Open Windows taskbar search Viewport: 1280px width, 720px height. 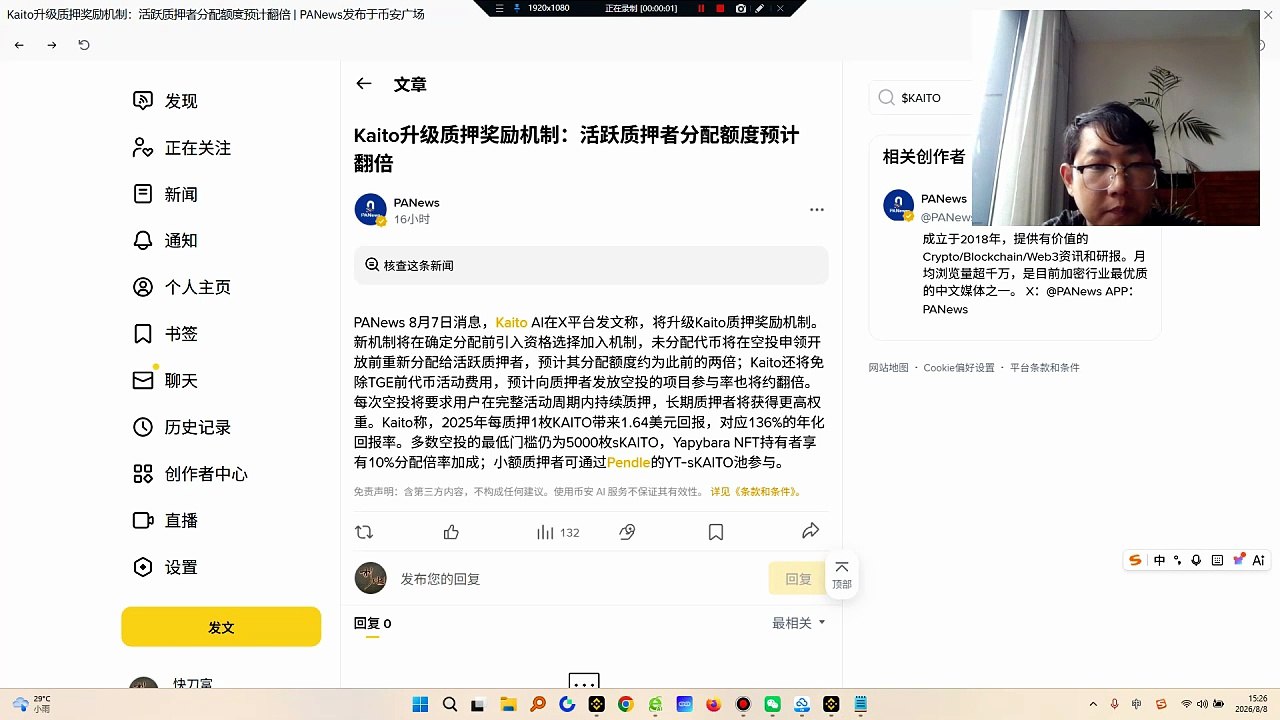pos(450,704)
